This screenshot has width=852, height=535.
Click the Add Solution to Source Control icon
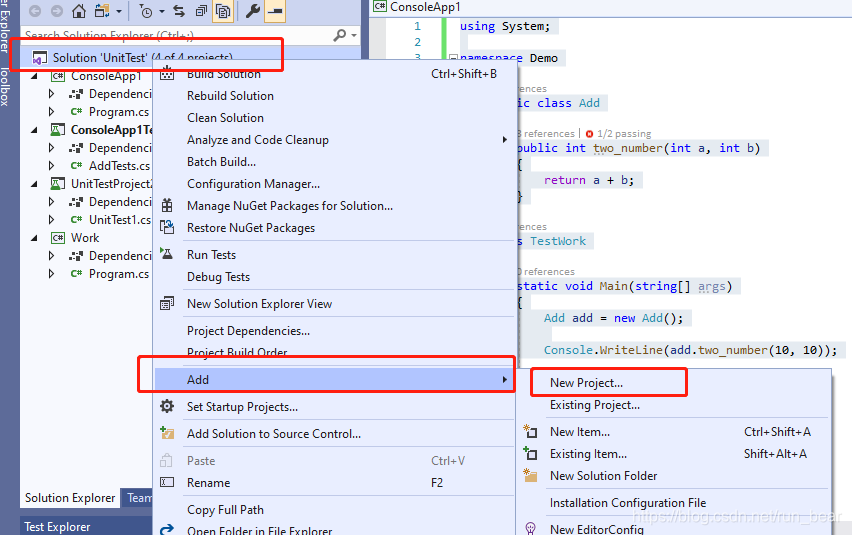coord(167,433)
